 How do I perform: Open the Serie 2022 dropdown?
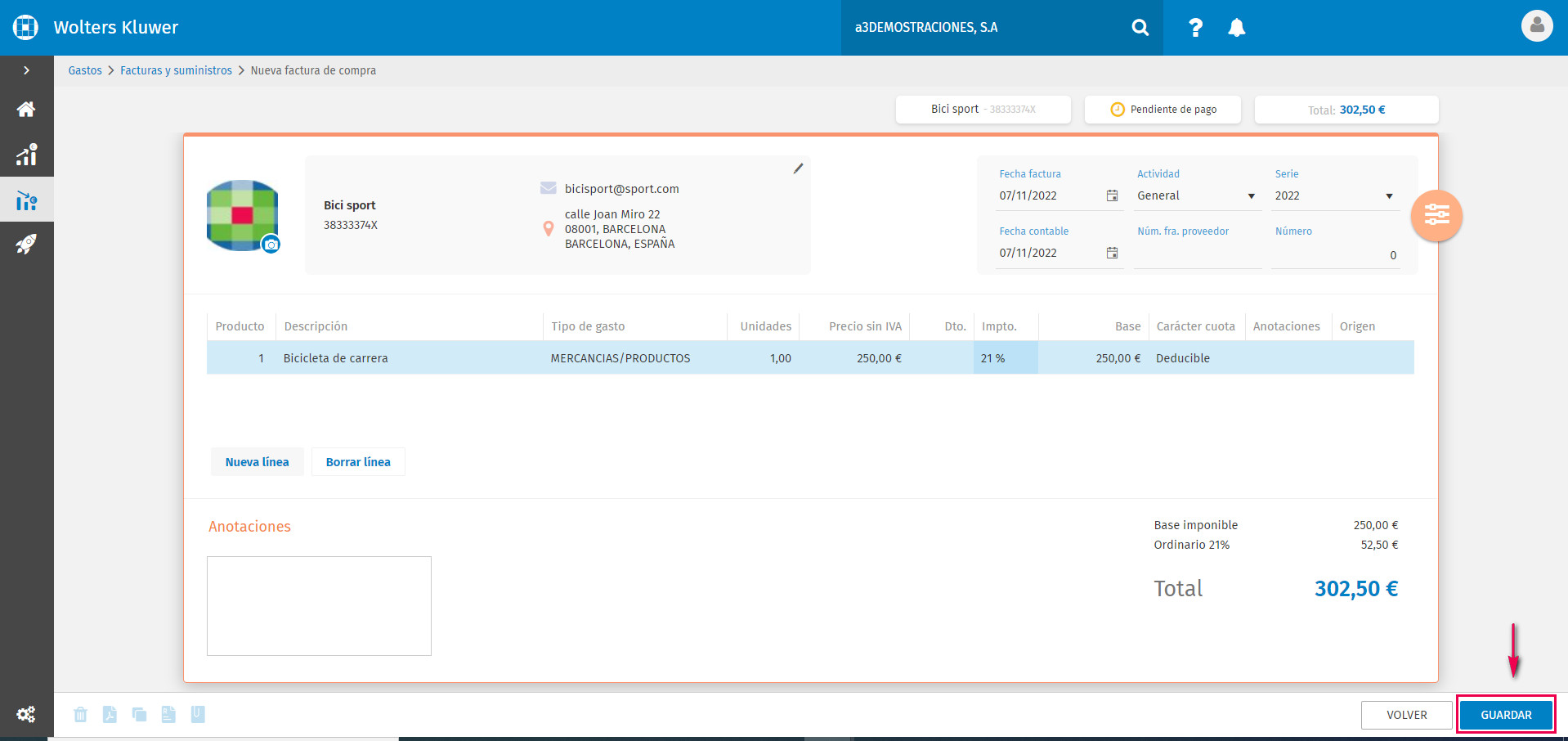[1334, 196]
